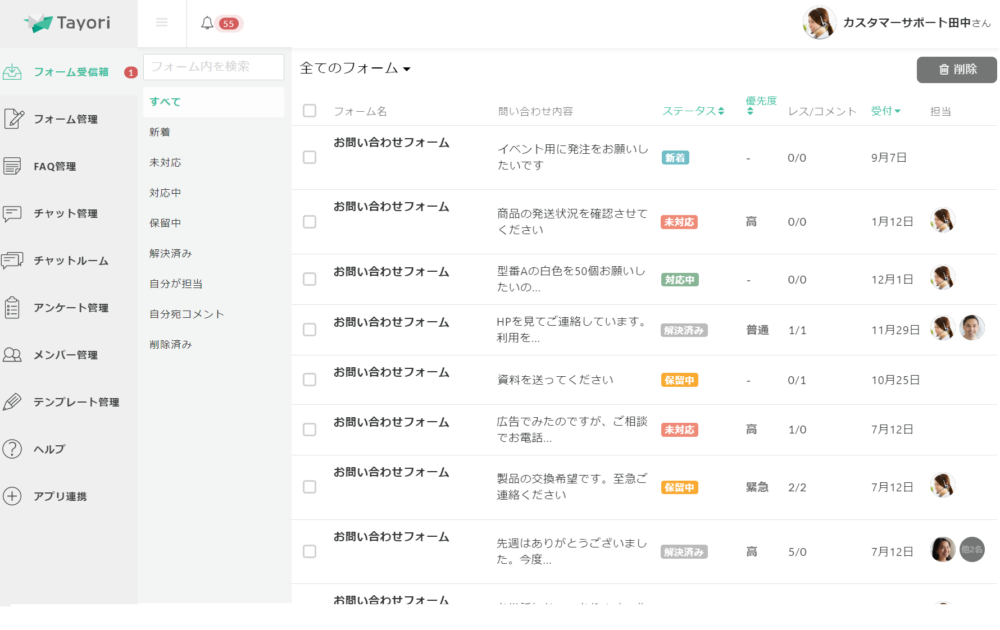Click the 削除 (delete) button
This screenshot has width=1000, height=630.
(x=955, y=69)
